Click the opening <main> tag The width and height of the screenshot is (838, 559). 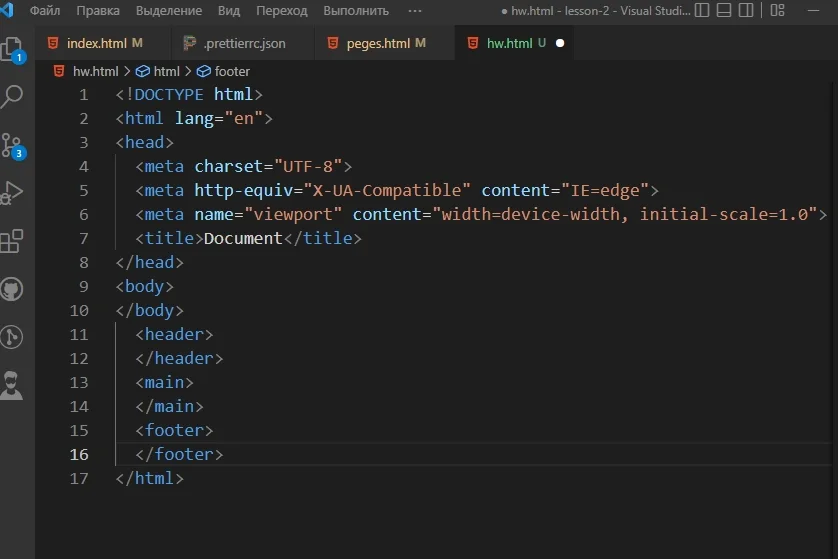point(164,383)
